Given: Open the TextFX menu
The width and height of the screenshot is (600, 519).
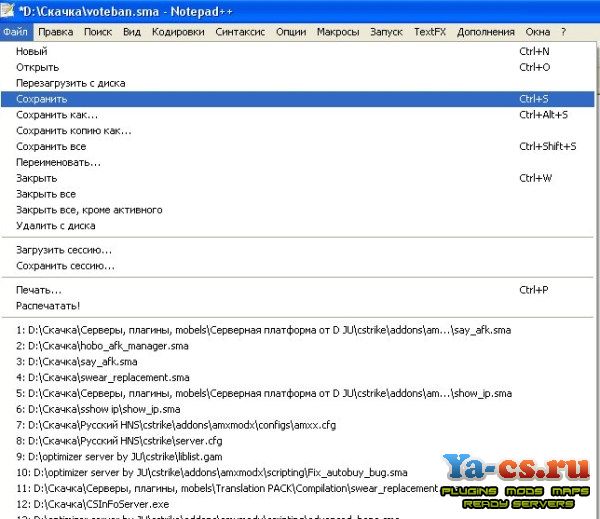Looking at the screenshot, I should (x=430, y=32).
